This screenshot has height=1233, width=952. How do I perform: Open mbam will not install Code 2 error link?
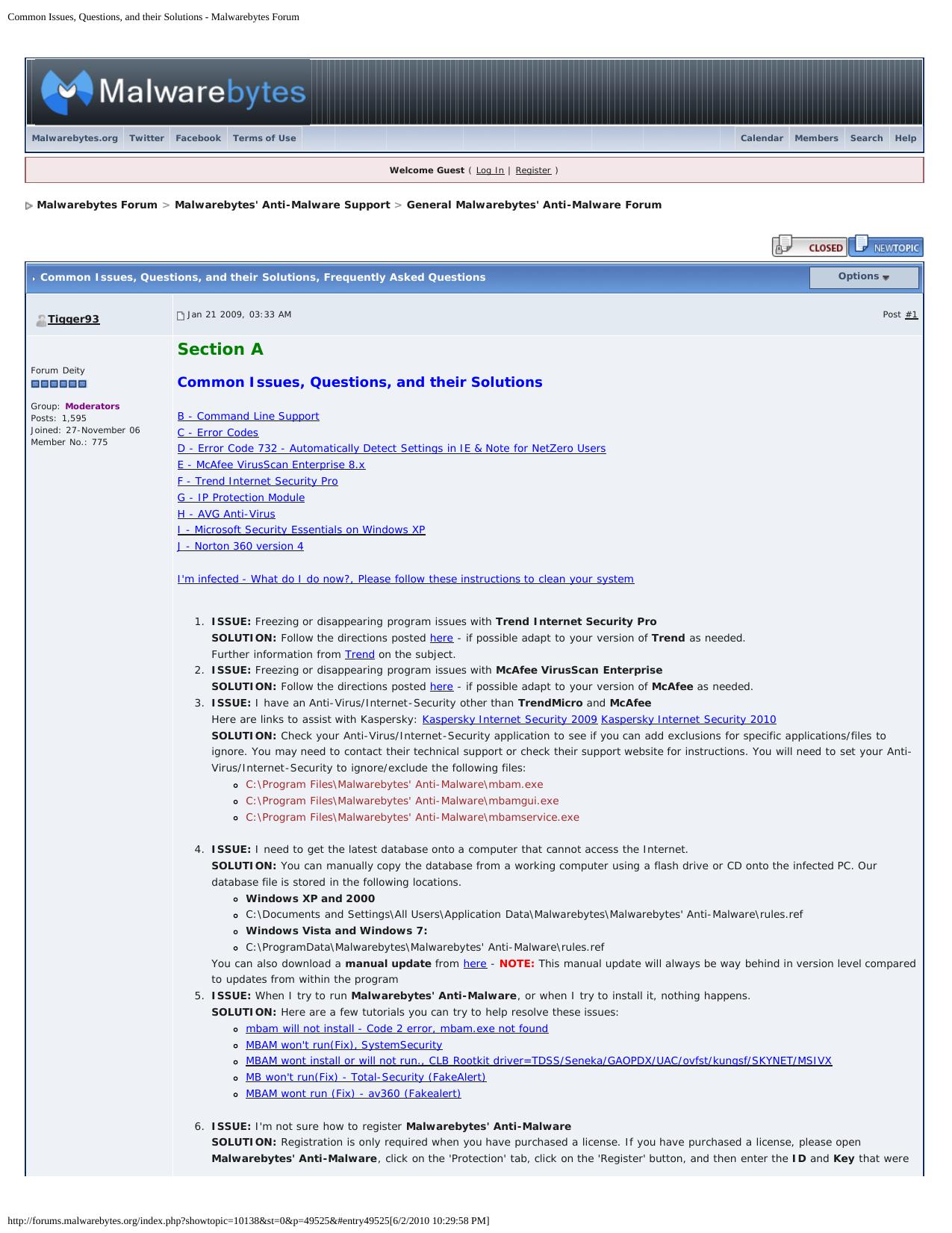pos(396,1028)
